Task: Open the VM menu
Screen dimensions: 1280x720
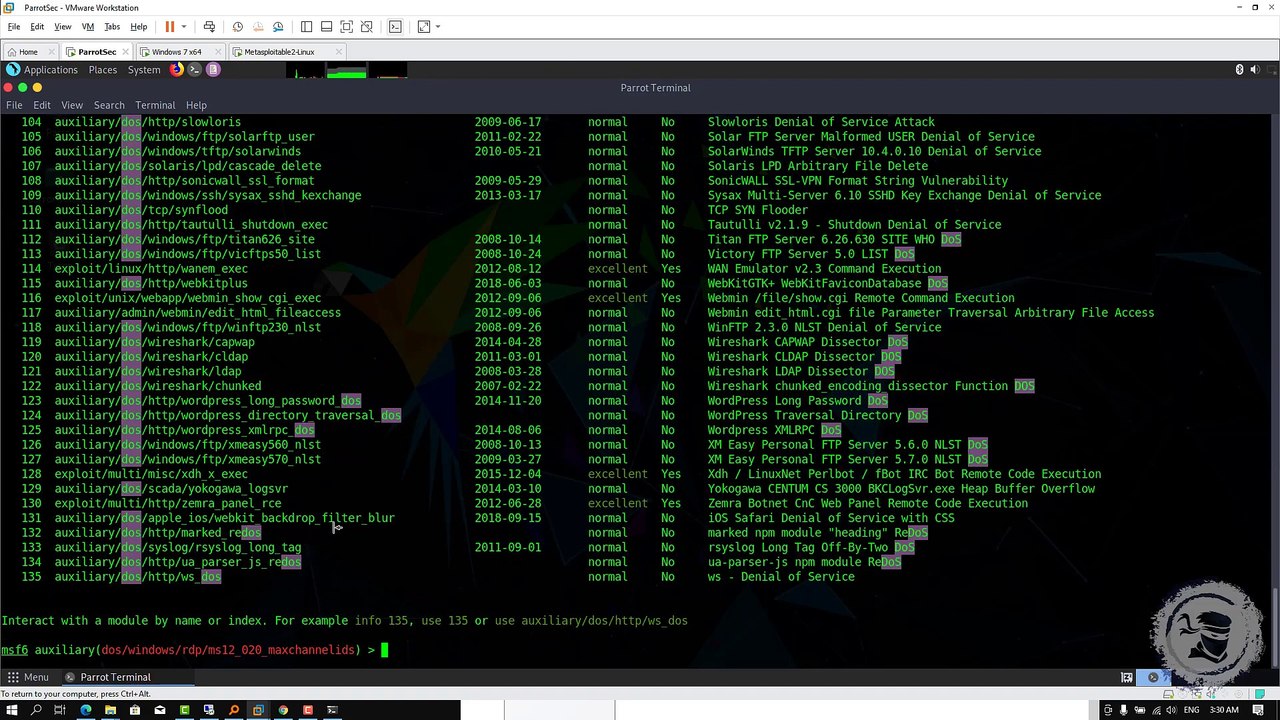Action: pos(88,27)
